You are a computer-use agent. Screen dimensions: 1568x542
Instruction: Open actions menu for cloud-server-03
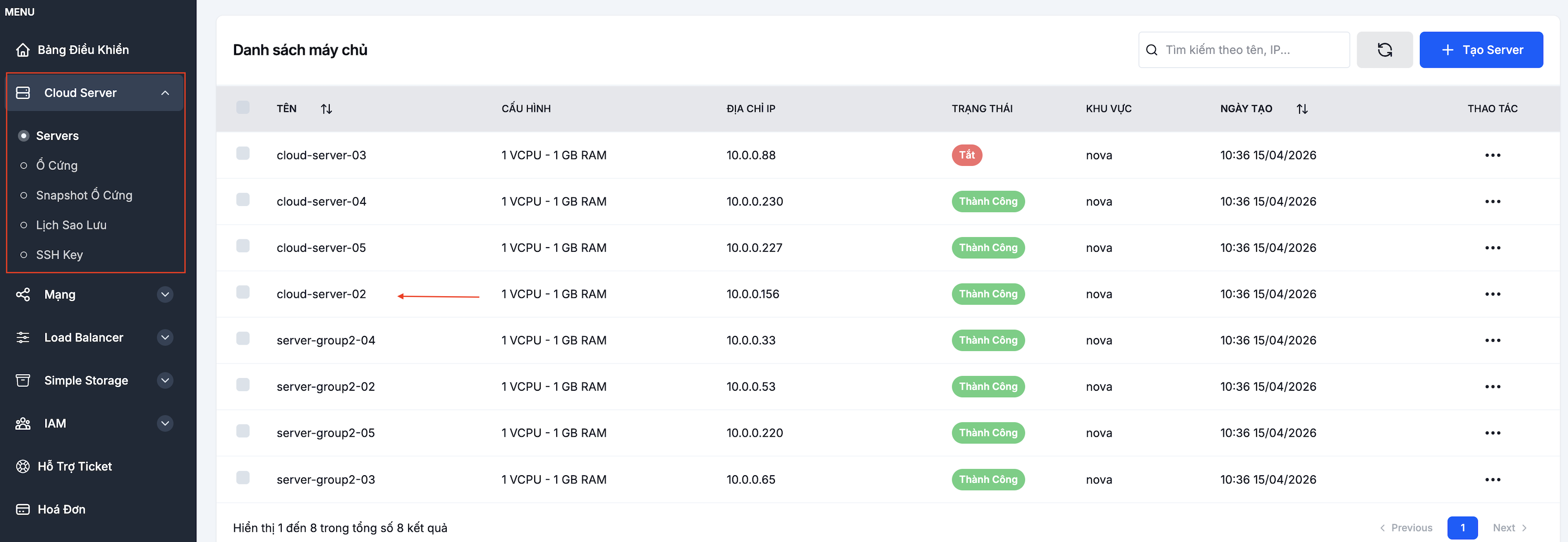pyautogui.click(x=1493, y=155)
